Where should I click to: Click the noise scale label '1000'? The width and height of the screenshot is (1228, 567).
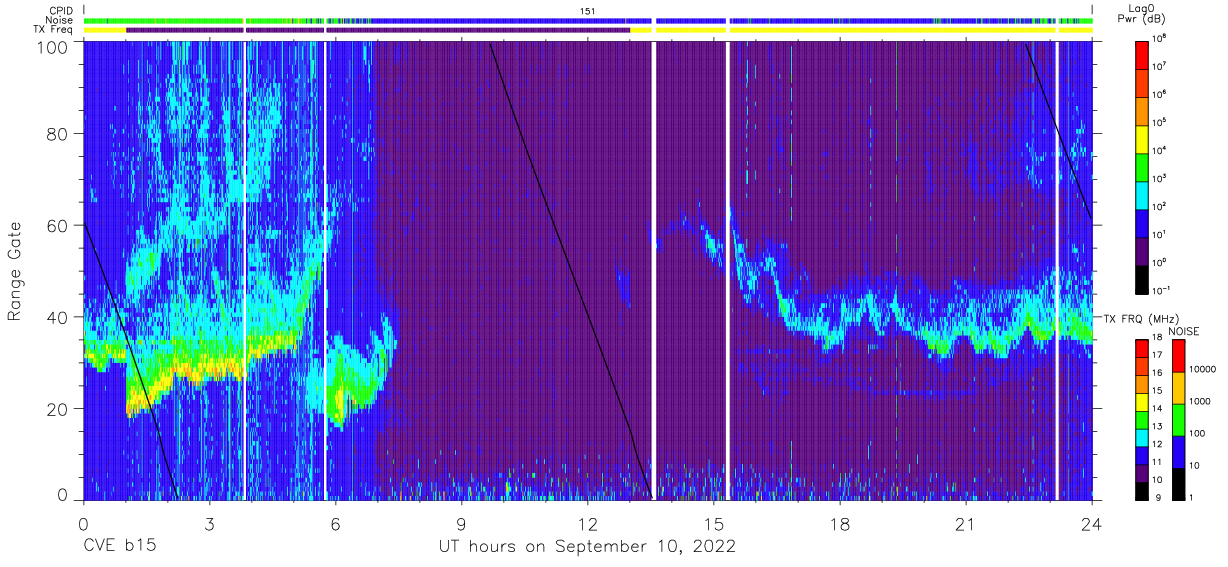pyautogui.click(x=1200, y=400)
